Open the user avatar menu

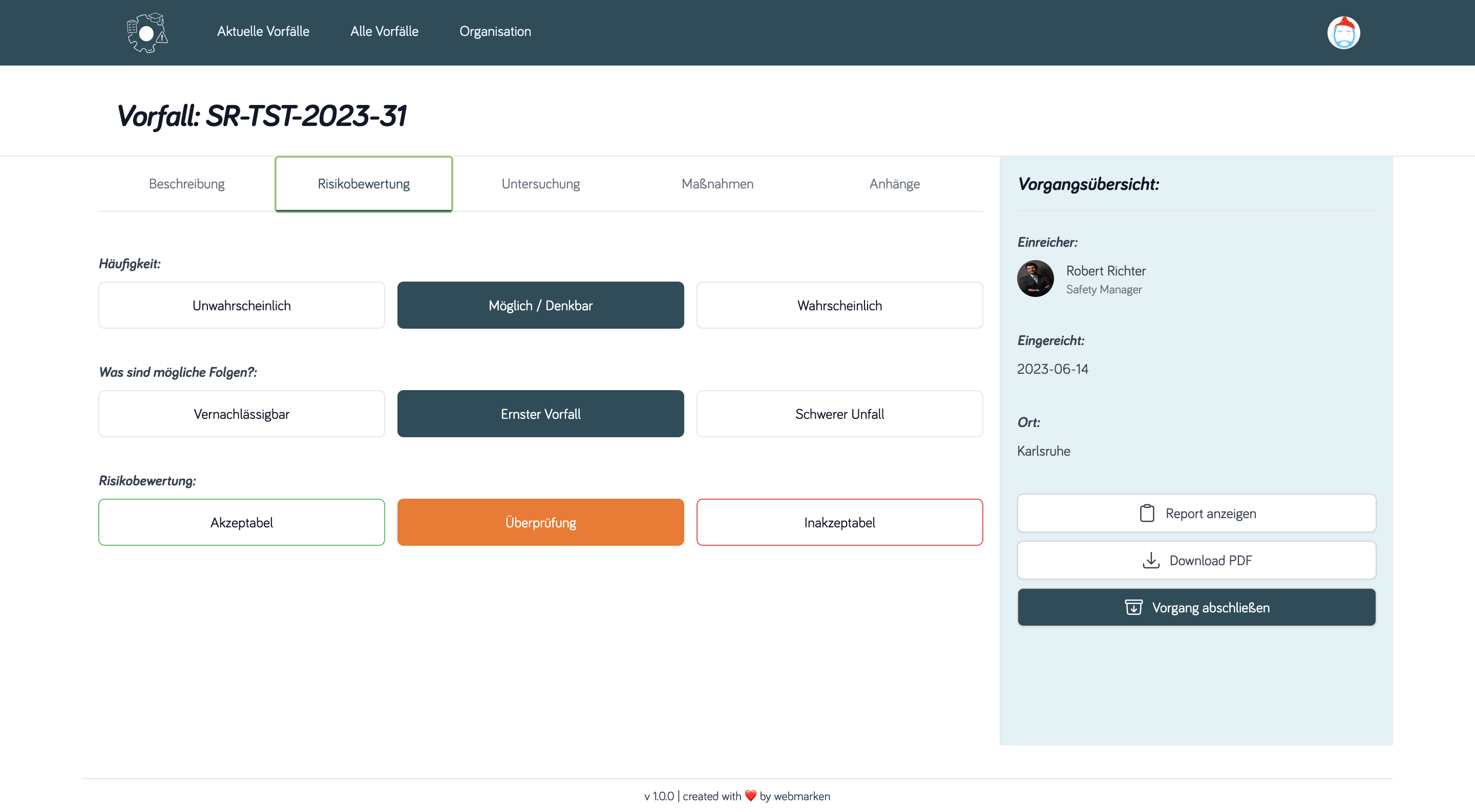coord(1343,33)
